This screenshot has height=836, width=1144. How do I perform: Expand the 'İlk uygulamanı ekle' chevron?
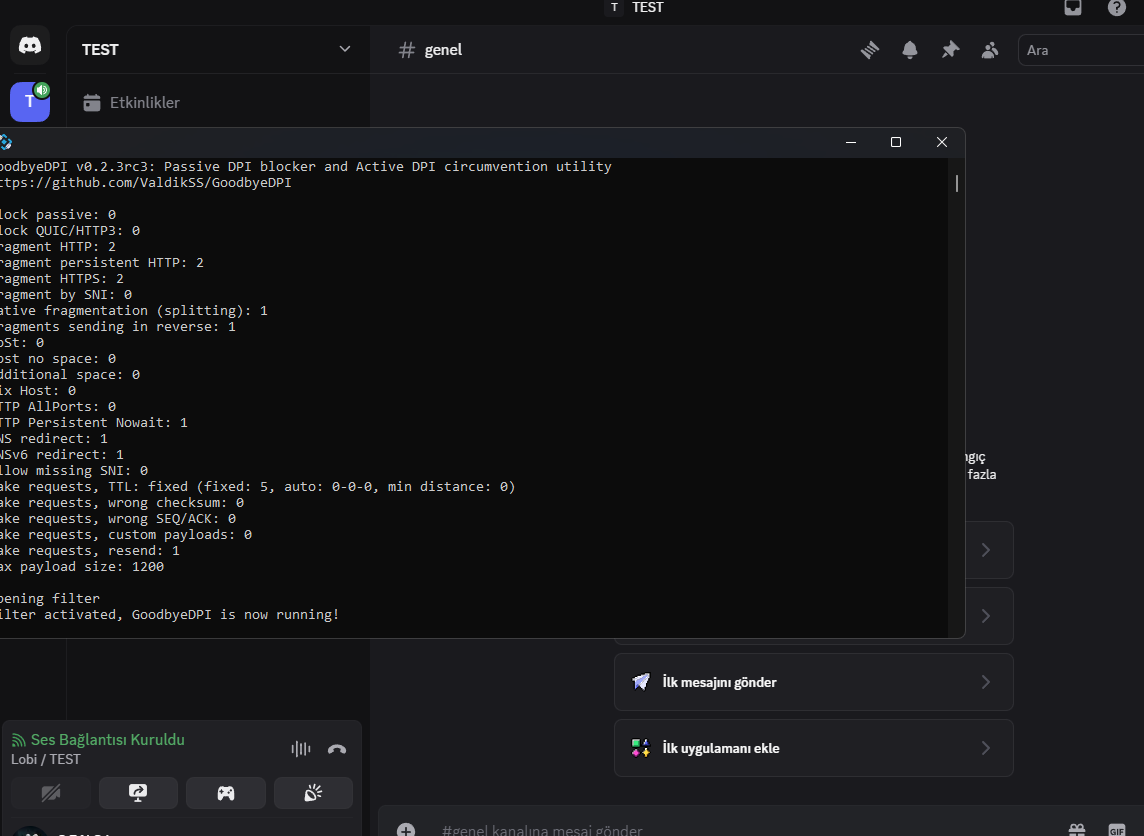click(985, 748)
